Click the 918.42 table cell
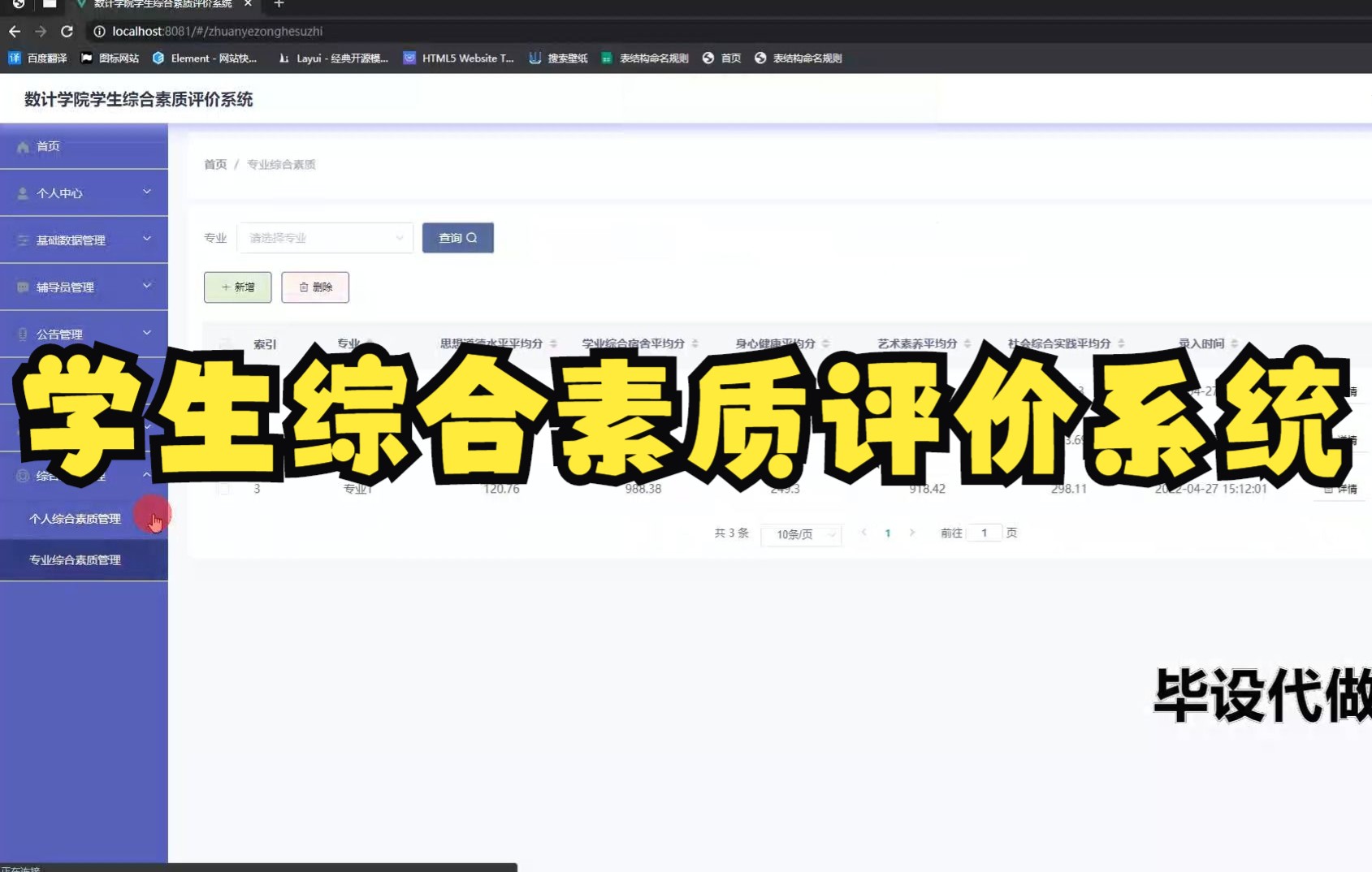1372x872 pixels. coord(927,489)
